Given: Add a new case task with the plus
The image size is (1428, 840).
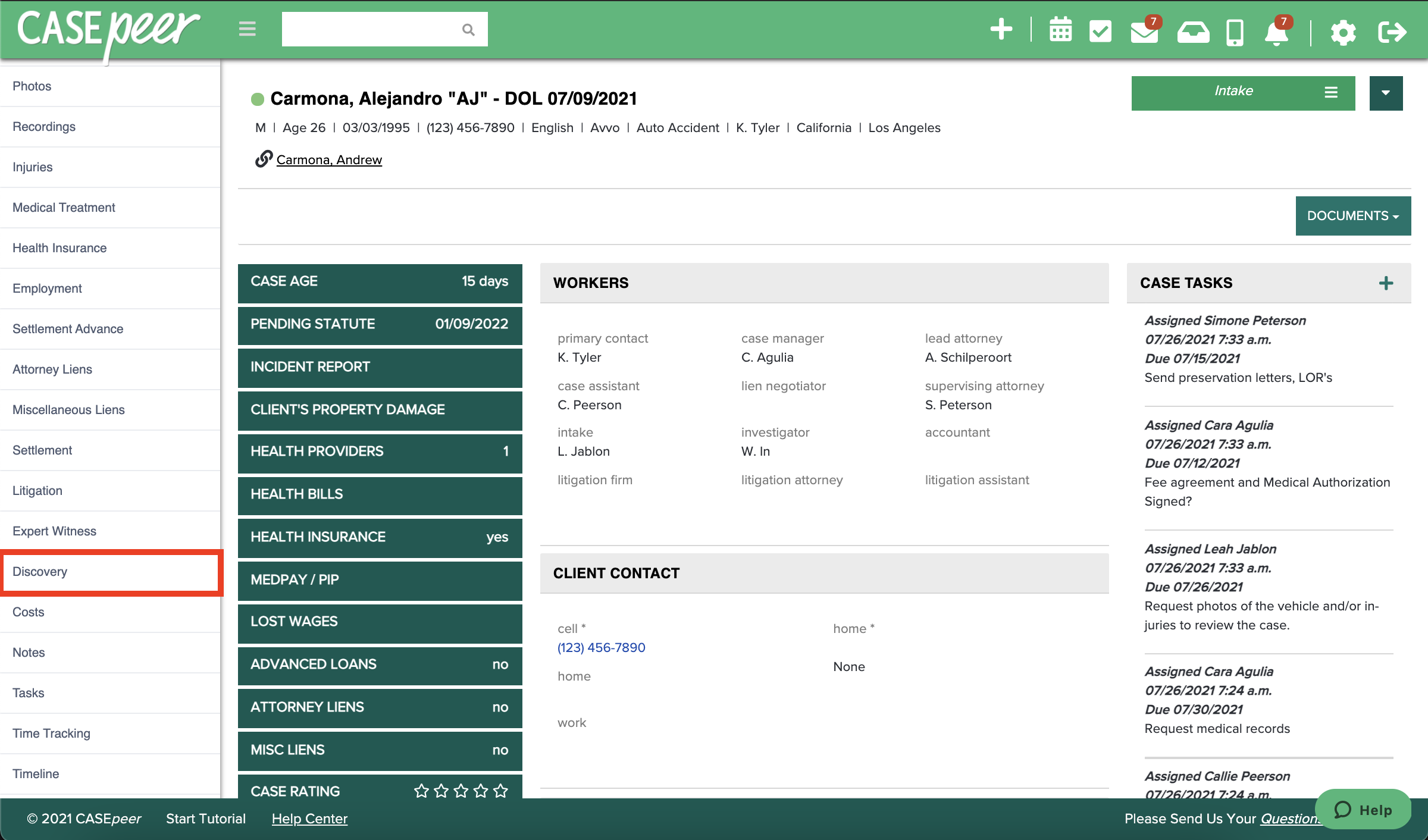Looking at the screenshot, I should coord(1386,283).
